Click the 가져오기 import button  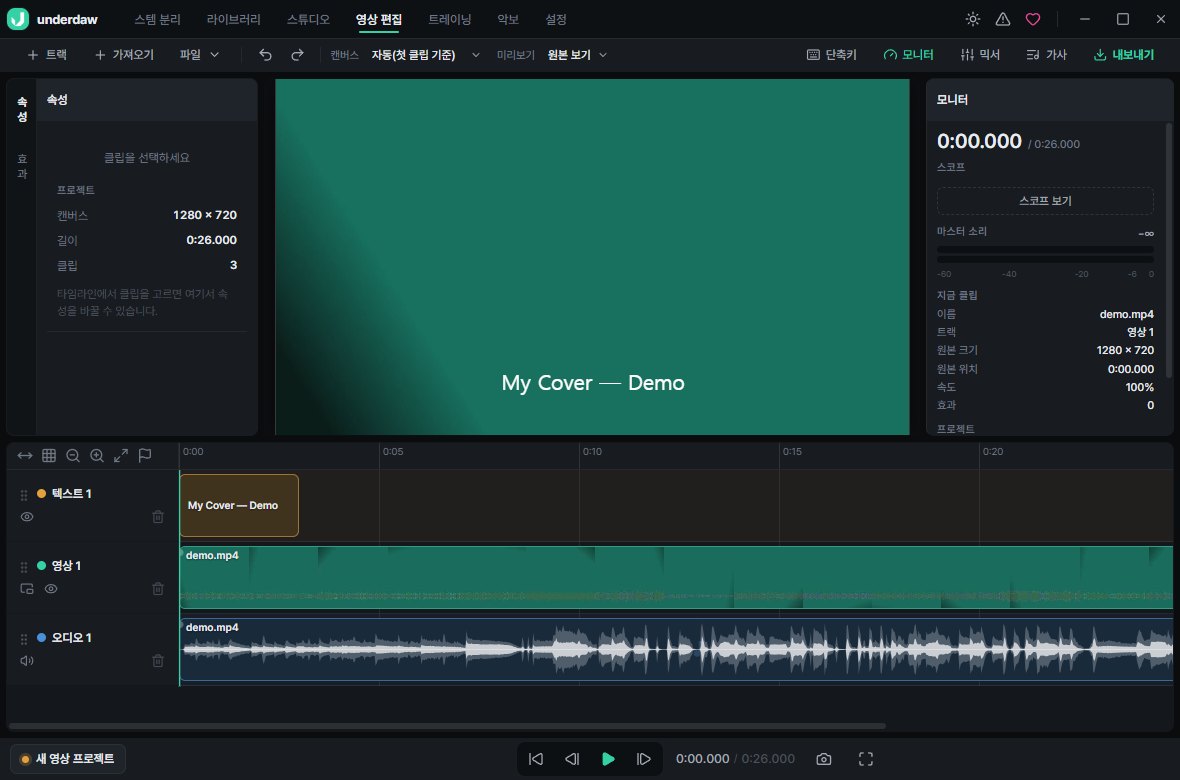[124, 55]
